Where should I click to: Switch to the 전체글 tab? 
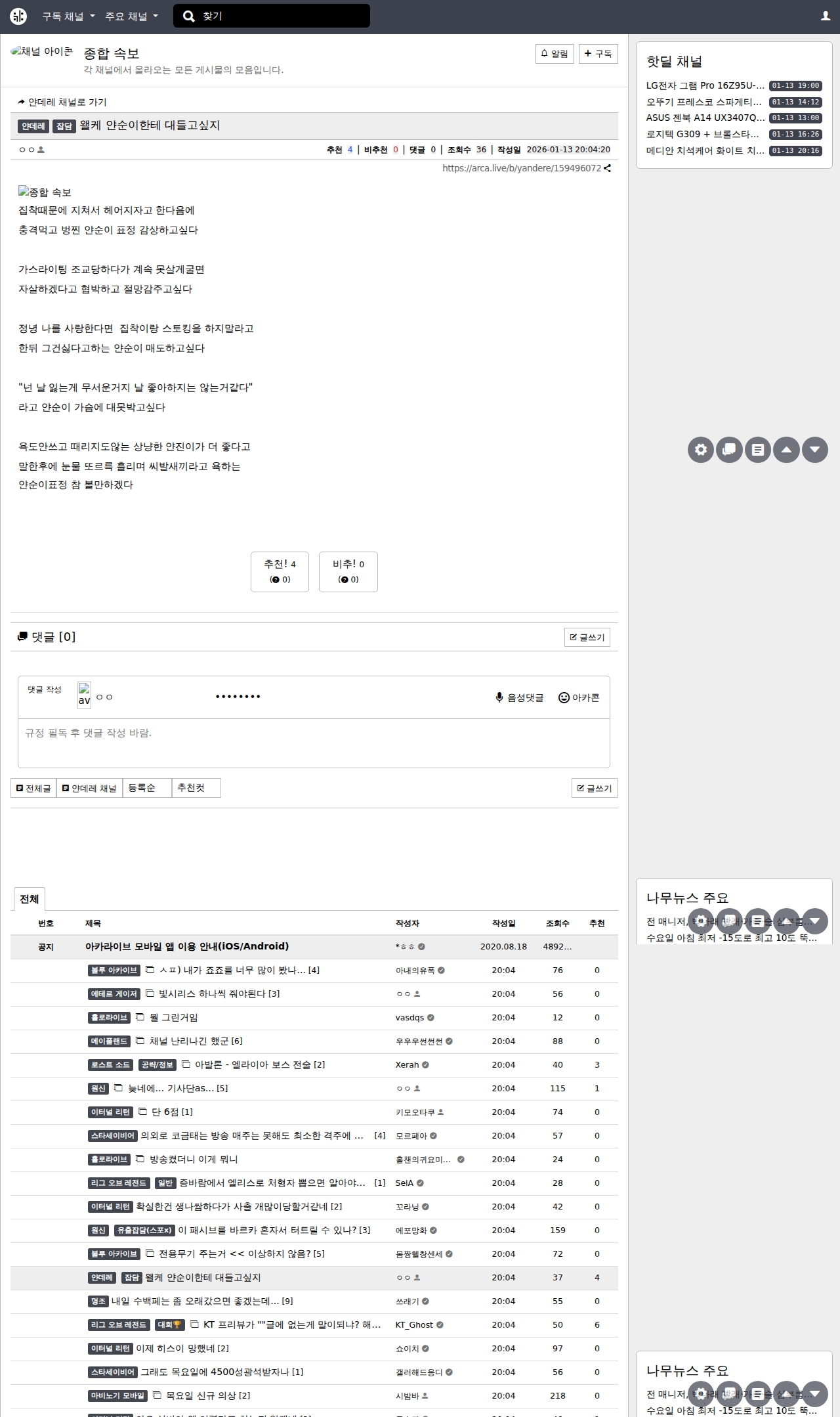coord(33,788)
